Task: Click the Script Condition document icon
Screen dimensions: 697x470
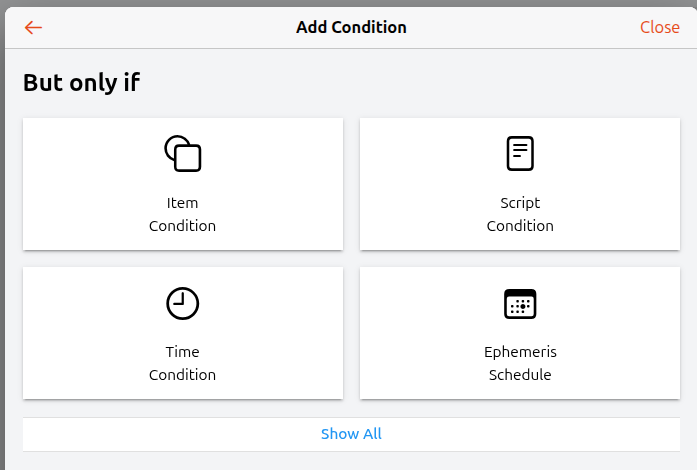Action: pos(520,153)
